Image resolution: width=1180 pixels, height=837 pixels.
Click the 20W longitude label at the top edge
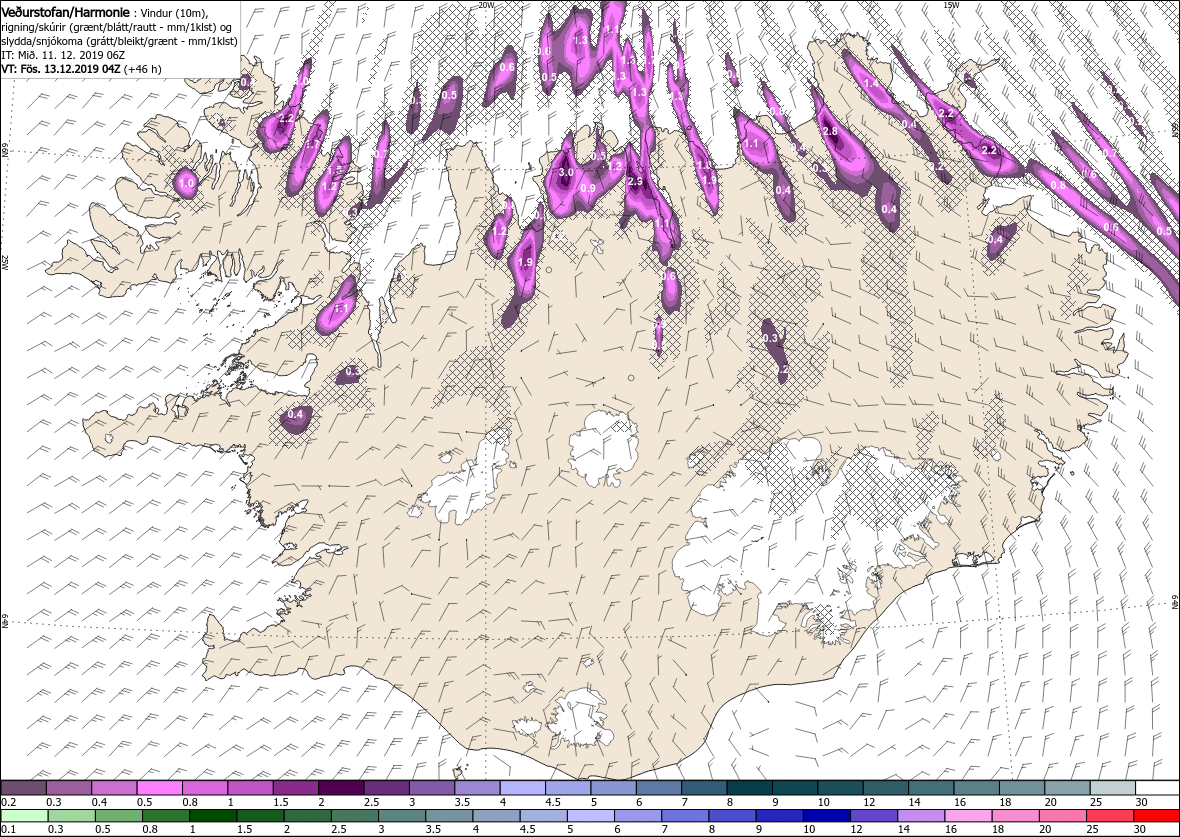(x=487, y=5)
